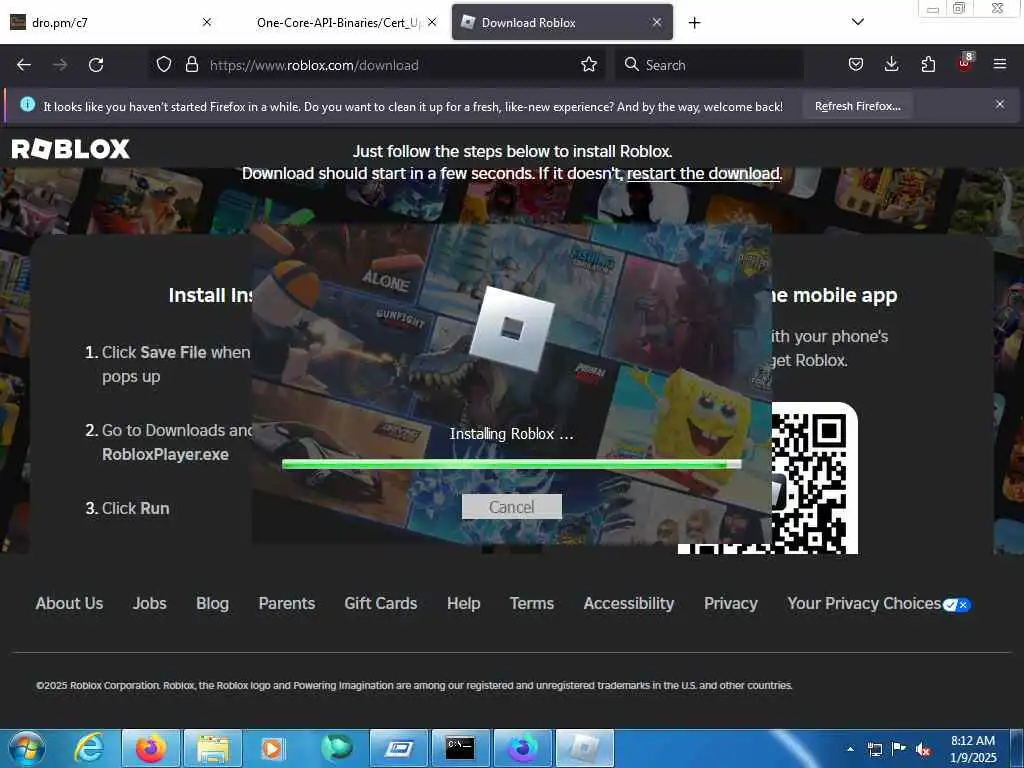The height and width of the screenshot is (768, 1024).
Task: Open the tracking protection shield icon
Action: [164, 65]
